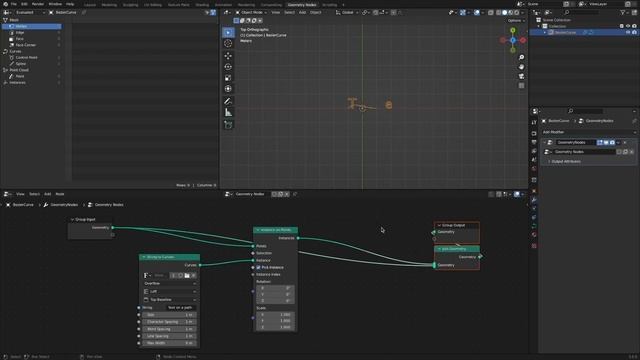Open the font folder icon in String to Curves
The image size is (640, 360).
(x=187, y=276)
